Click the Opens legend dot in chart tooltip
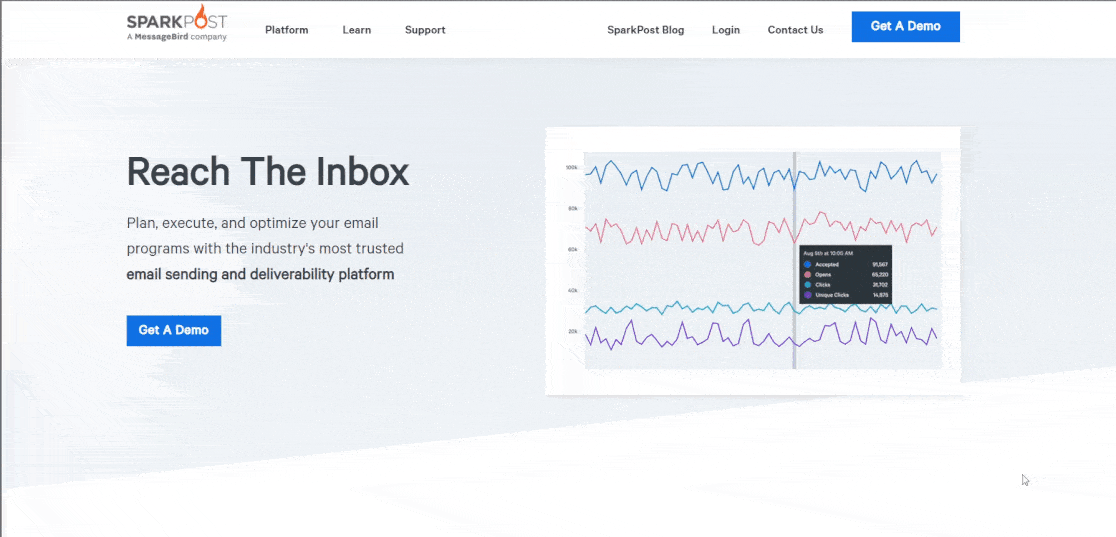Screen dimensions: 1116x537 point(807,275)
